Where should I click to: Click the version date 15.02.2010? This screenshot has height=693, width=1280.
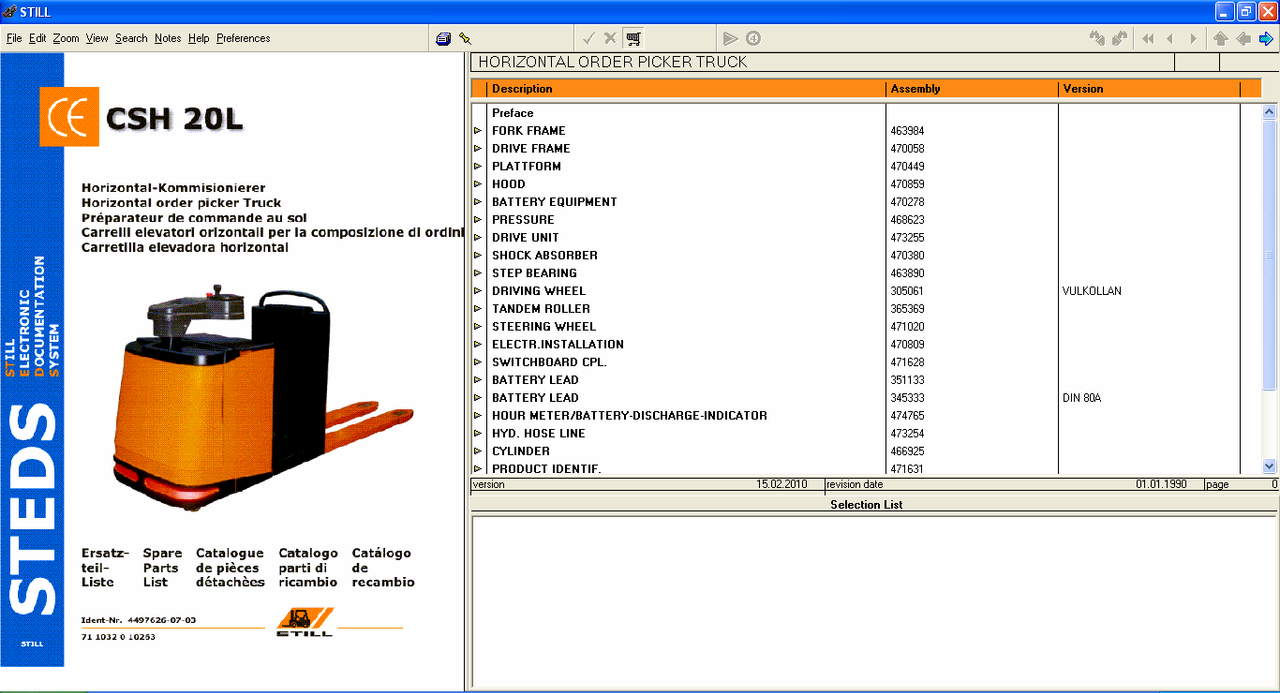(781, 485)
